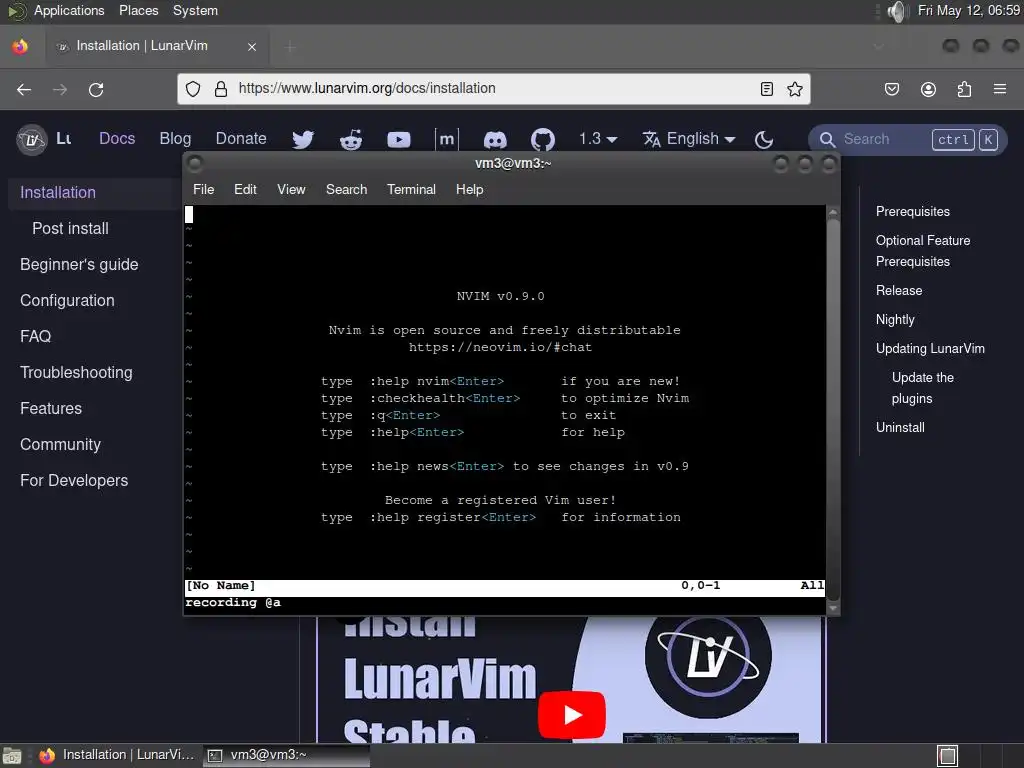Click the Firefox back arrow button
This screenshot has height=768, width=1024.
pos(24,89)
